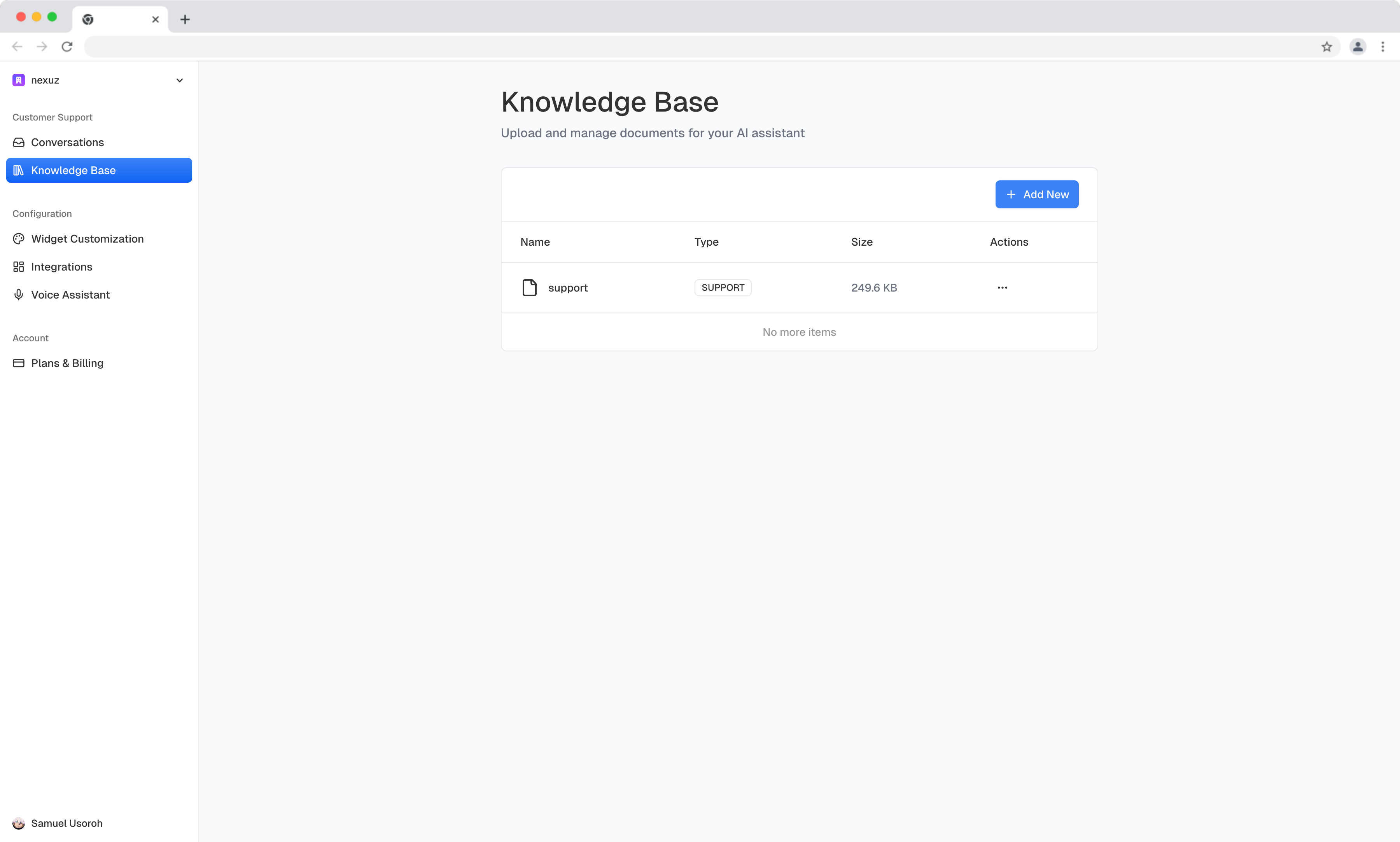This screenshot has width=1400, height=842.
Task: Open Chrome three-dot menu
Action: click(1382, 47)
